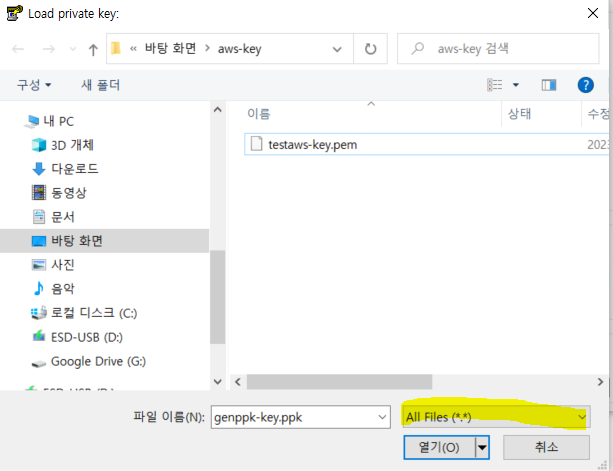Select 로컬 디스크 (C:) drive

point(84,313)
